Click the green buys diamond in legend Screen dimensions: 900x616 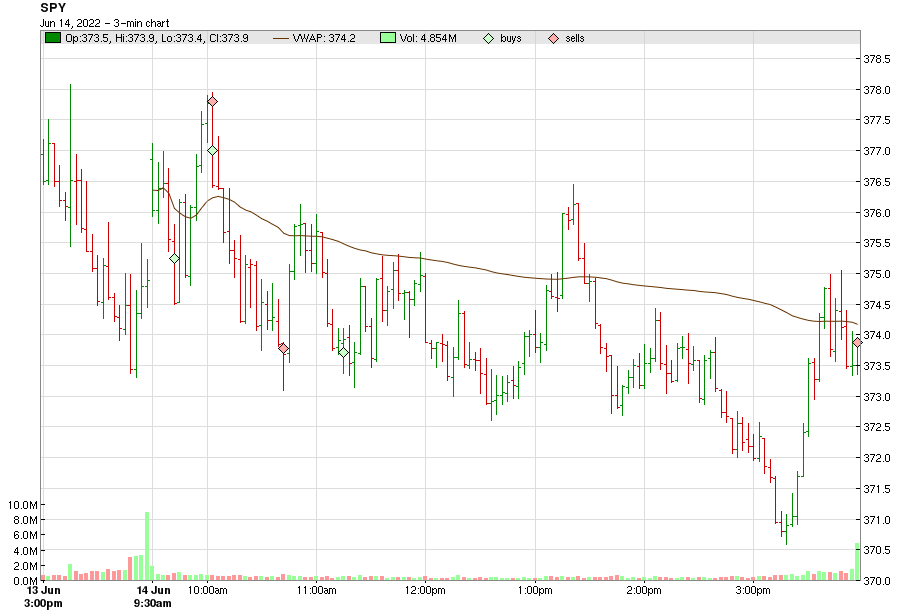[488, 38]
